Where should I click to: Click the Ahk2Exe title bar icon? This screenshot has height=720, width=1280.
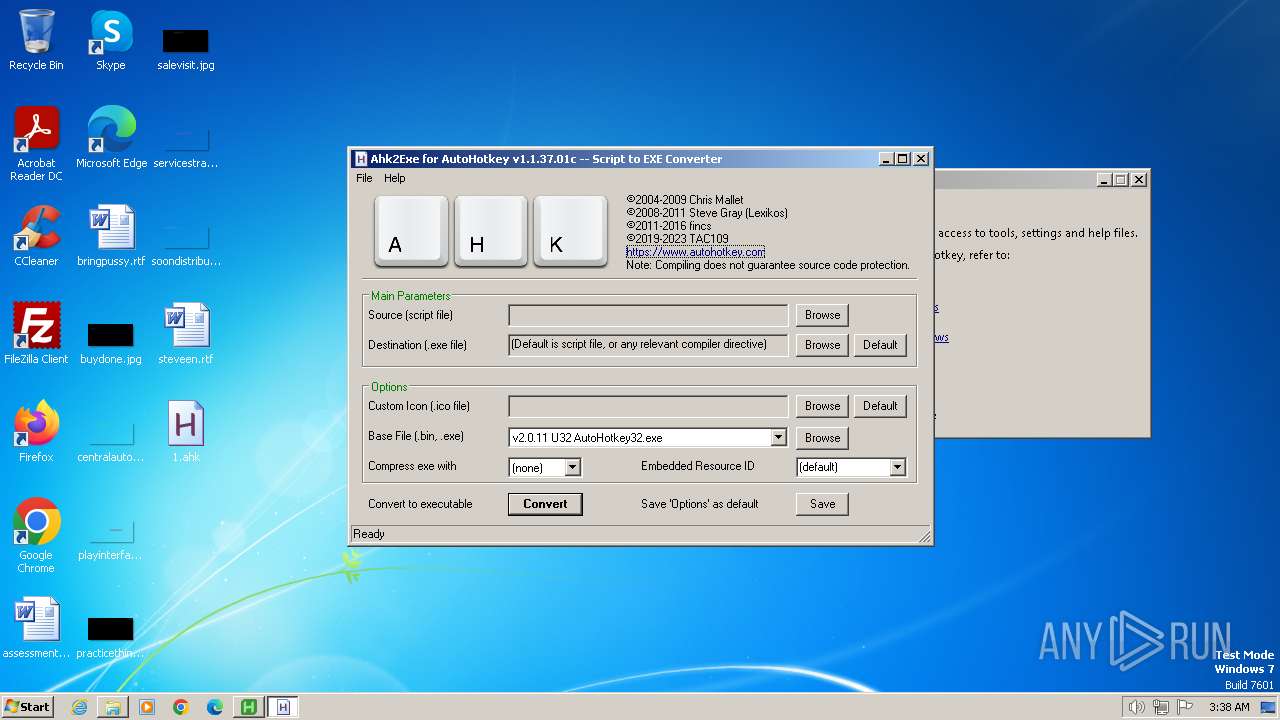coord(361,159)
